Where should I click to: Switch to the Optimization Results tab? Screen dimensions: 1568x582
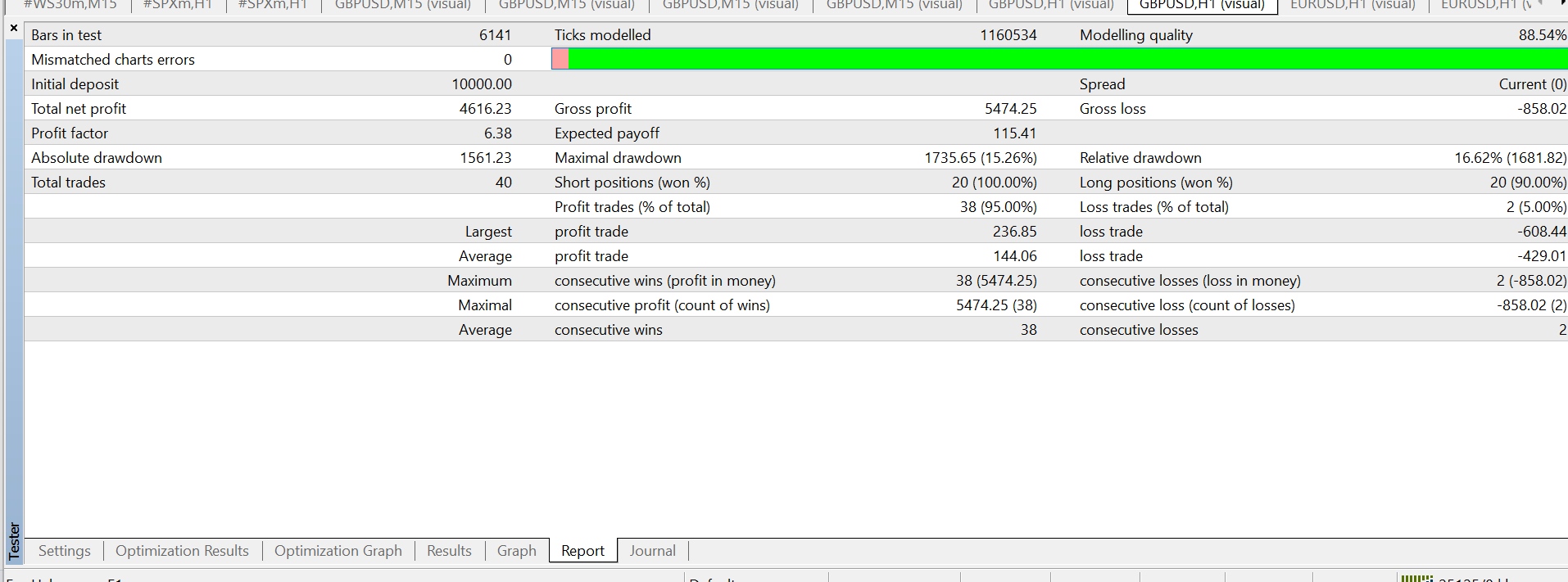click(x=182, y=551)
